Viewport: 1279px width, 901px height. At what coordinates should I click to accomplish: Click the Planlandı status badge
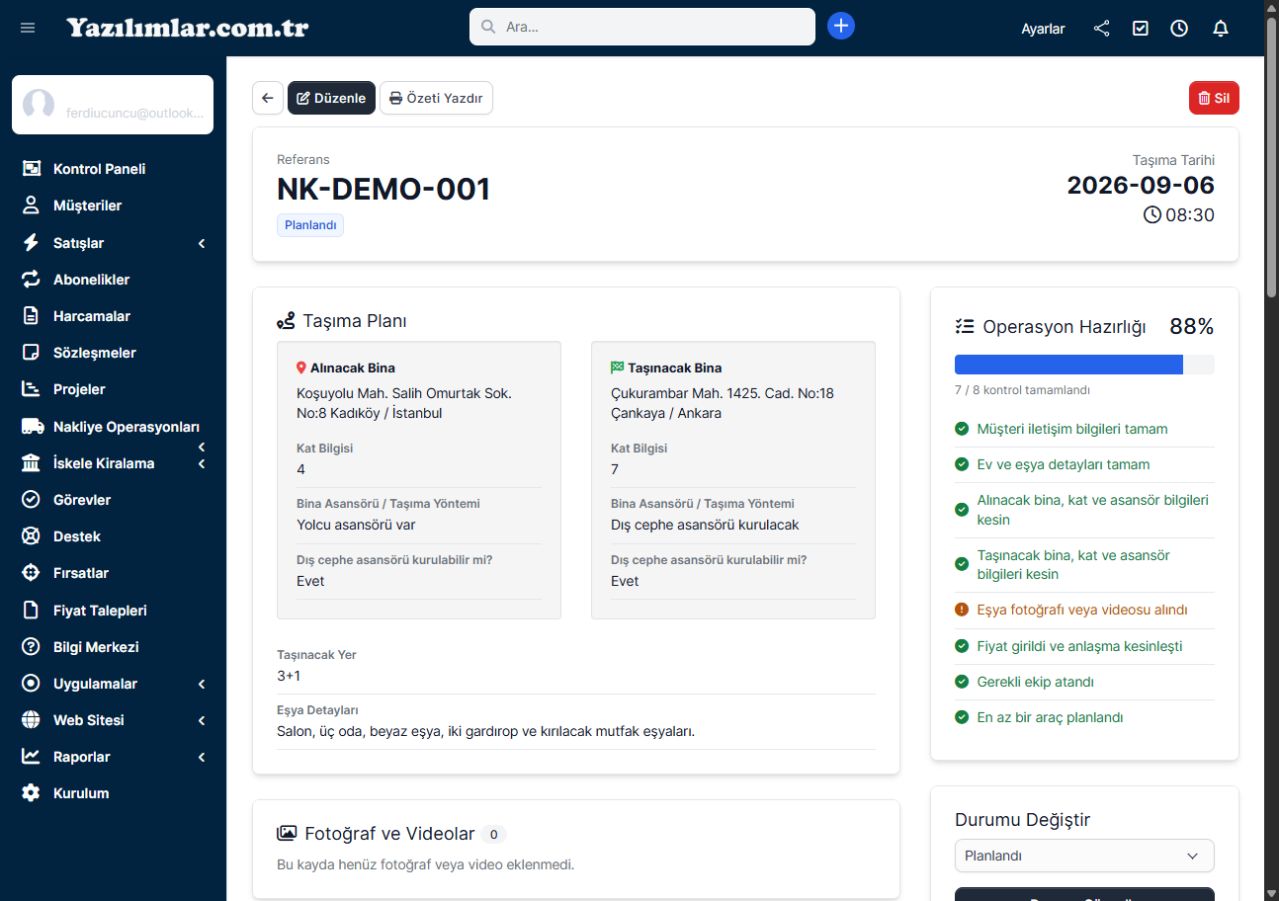310,225
